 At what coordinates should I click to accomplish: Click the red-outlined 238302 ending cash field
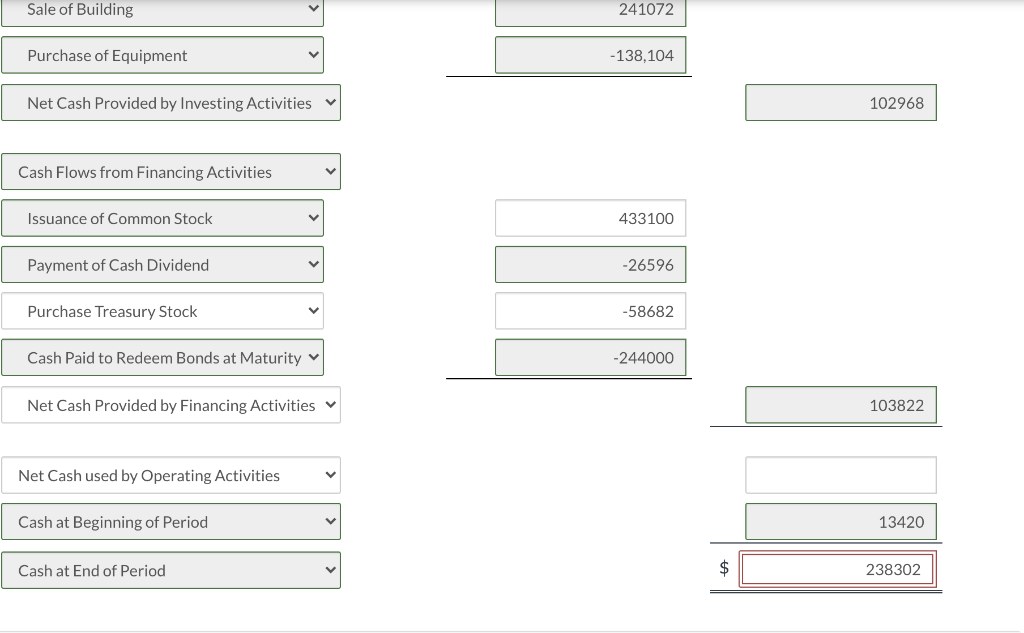point(838,568)
